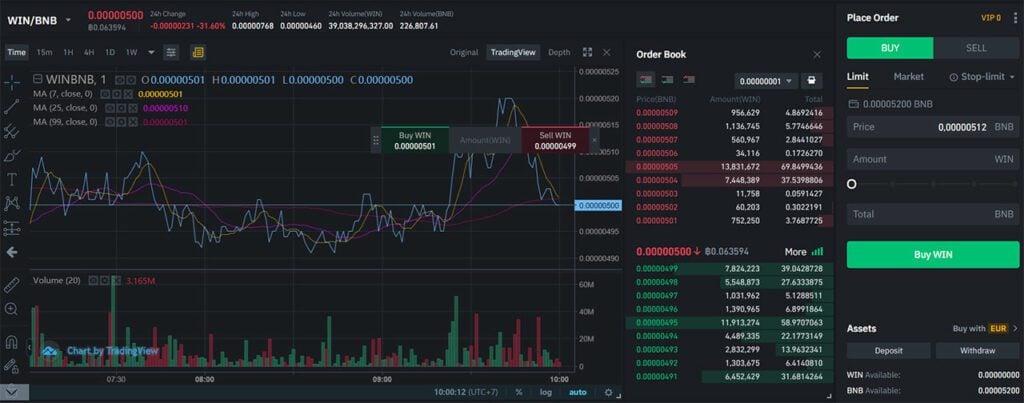Toggle percent scale on chart
Viewport: 1024px width, 403px height.
point(519,393)
